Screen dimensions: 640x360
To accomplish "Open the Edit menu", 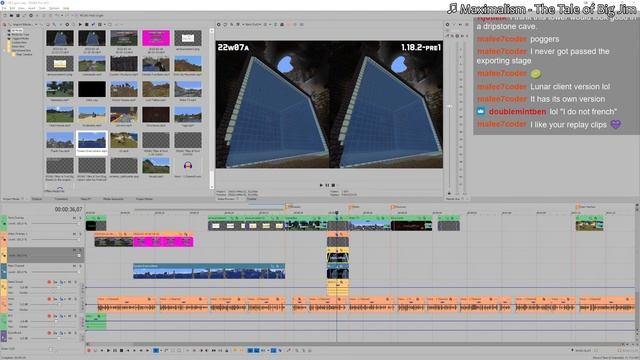I will pyautogui.click(x=12, y=8).
